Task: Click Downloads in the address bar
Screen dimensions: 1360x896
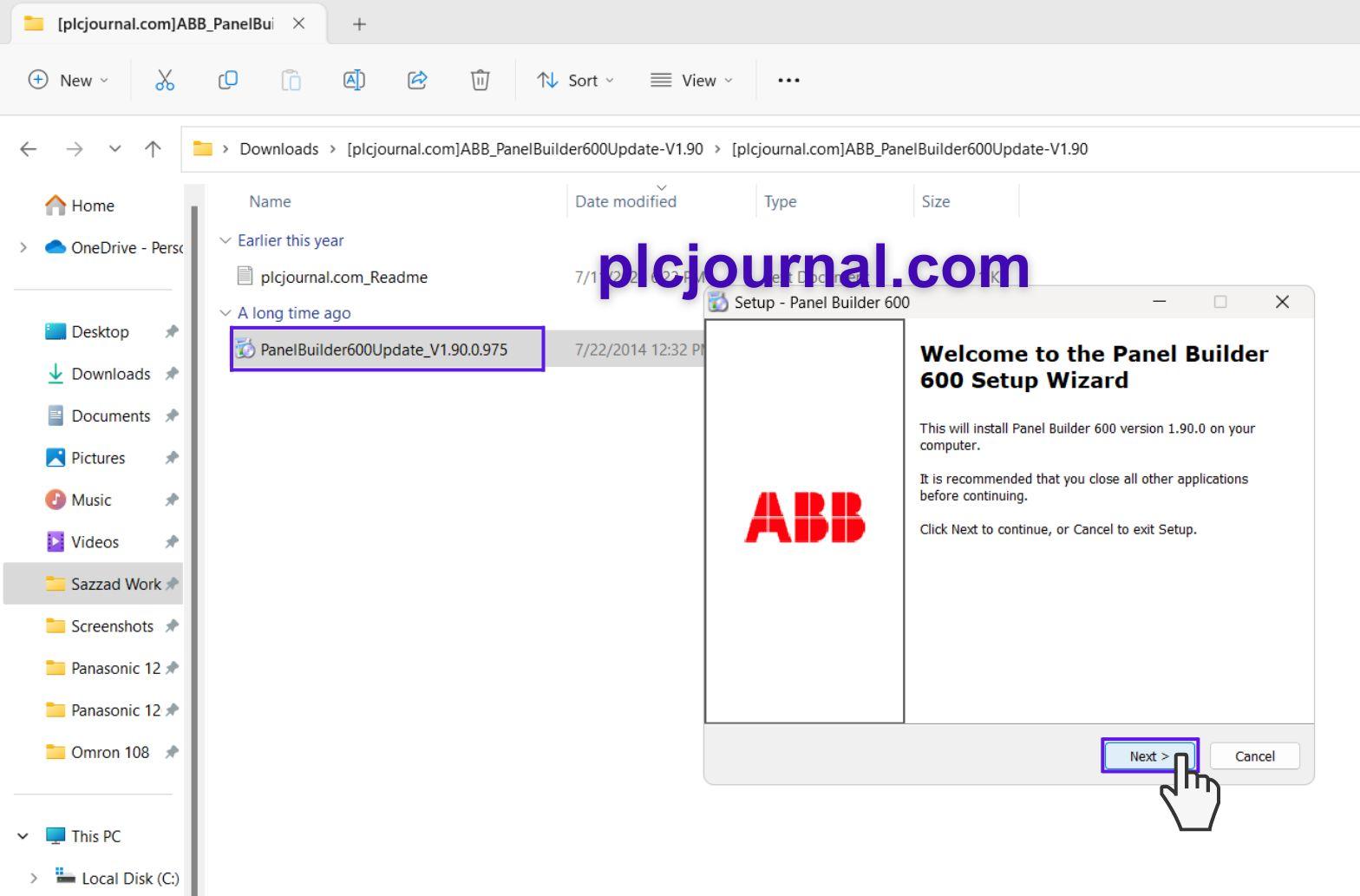Action: click(279, 149)
